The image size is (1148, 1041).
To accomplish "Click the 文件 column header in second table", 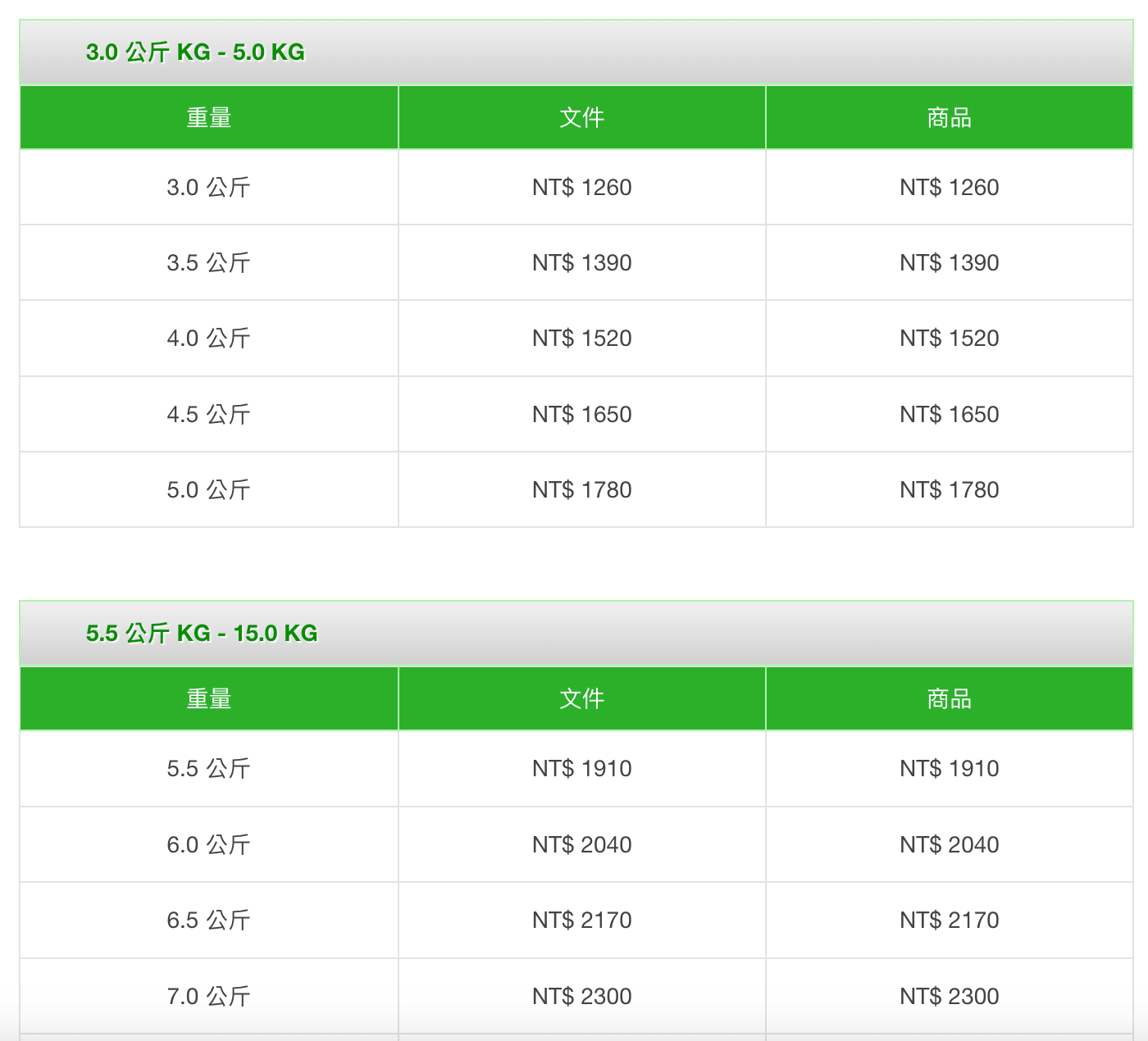I will pyautogui.click(x=581, y=699).
